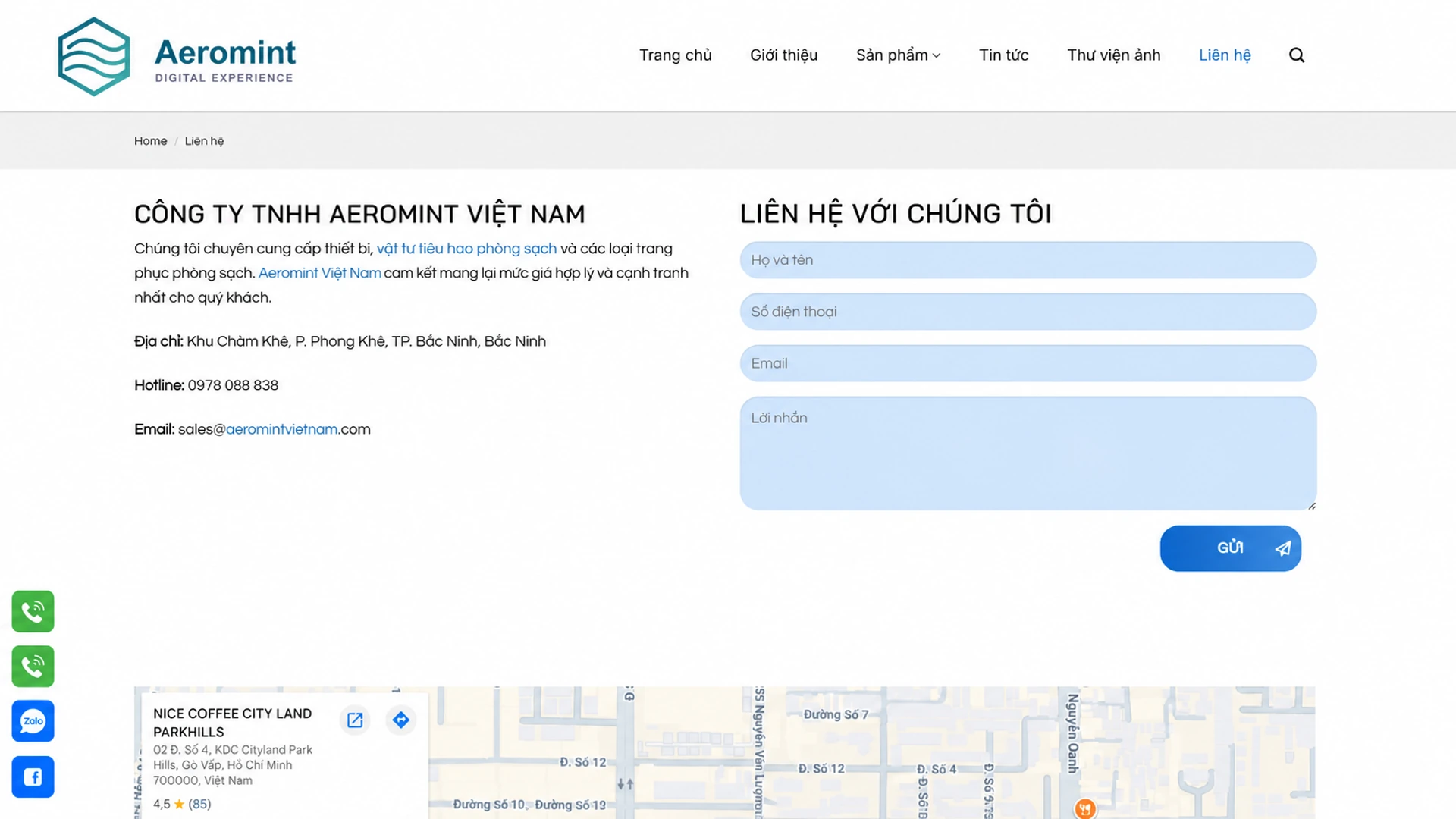Focus the Họ và tên field
Viewport: 1456px width, 819px height.
click(1028, 260)
